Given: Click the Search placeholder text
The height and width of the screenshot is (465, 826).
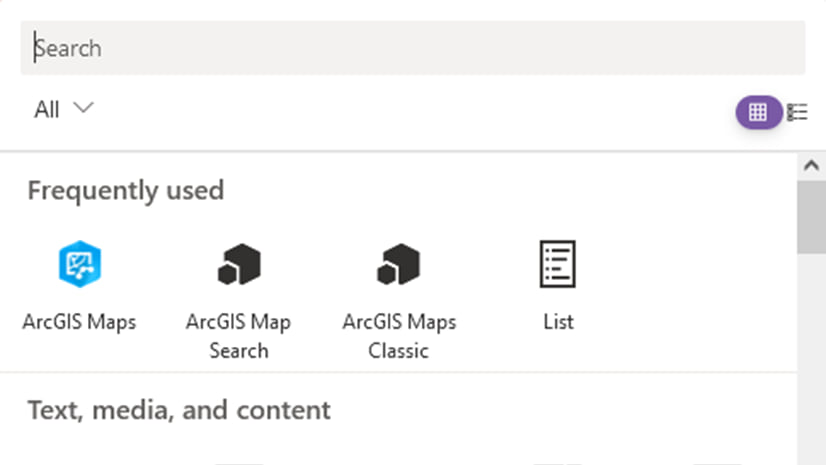Looking at the screenshot, I should coord(68,48).
